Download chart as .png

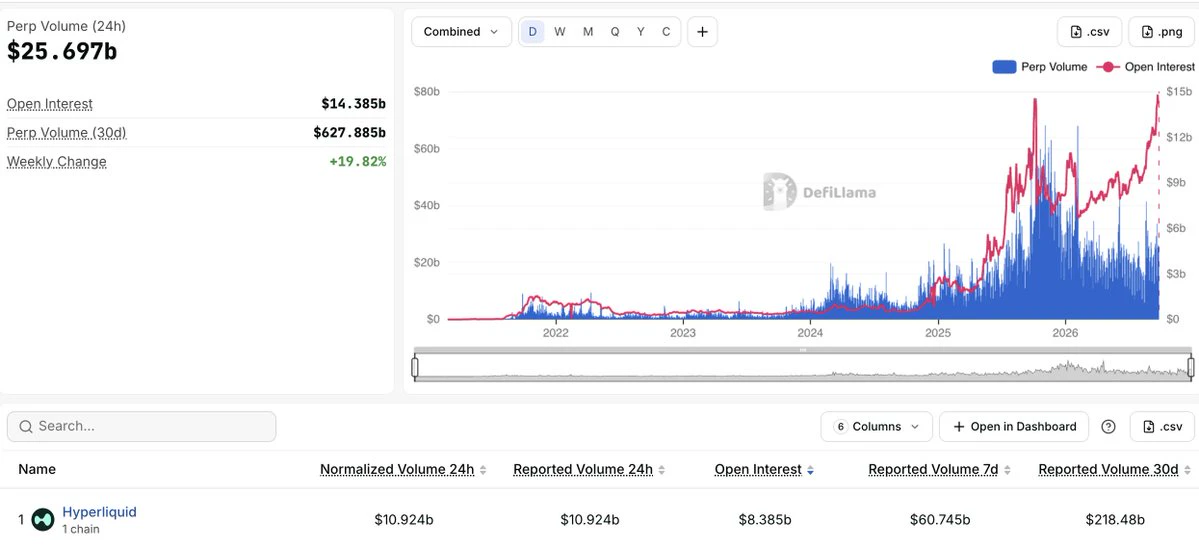(x=1161, y=32)
